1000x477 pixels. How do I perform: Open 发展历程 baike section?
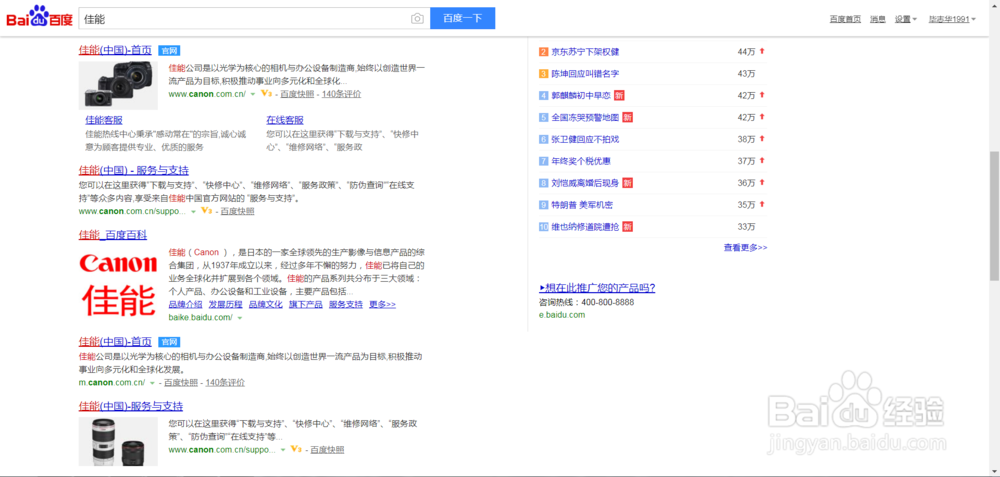click(x=225, y=304)
